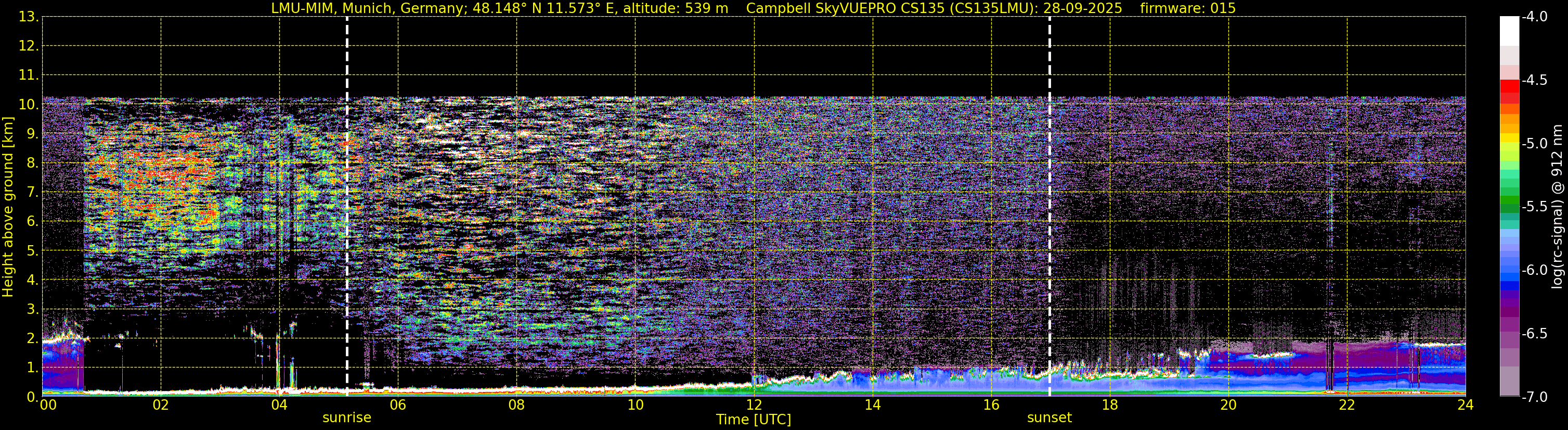Image resolution: width=1568 pixels, height=430 pixels.
Task: Click the 13. tick on height axis
Action: point(29,17)
